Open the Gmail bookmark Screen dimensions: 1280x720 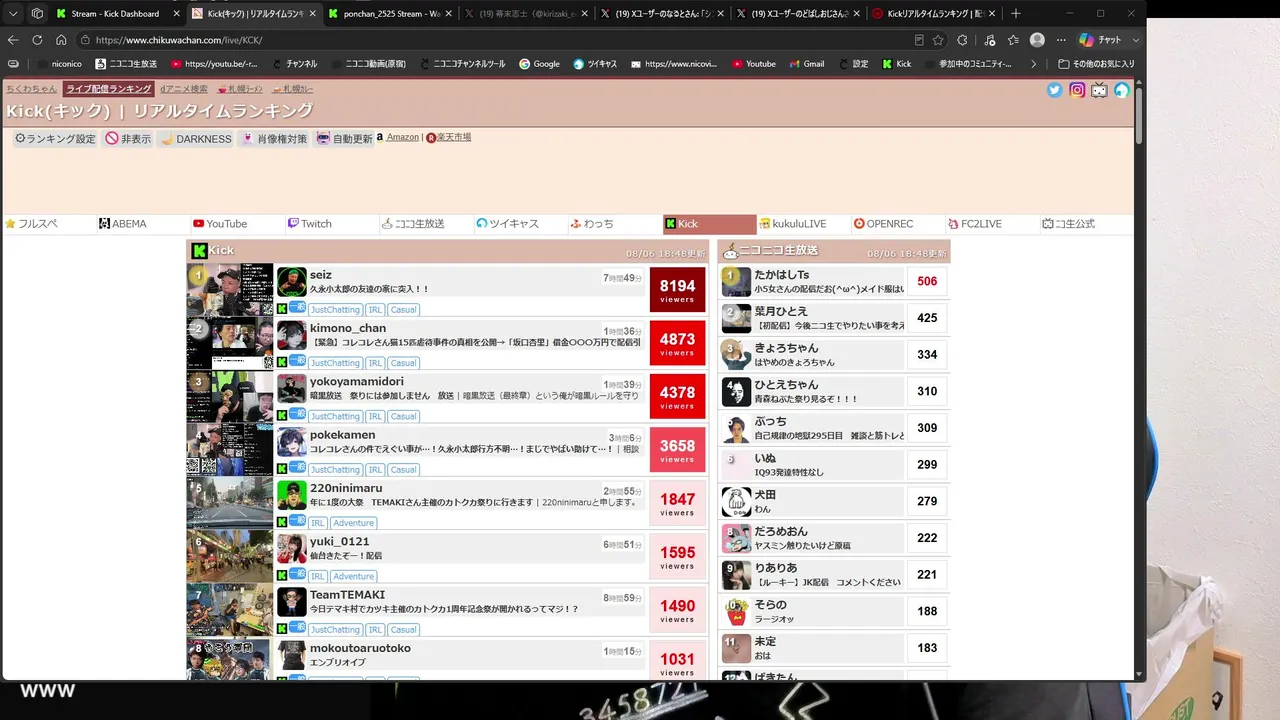pyautogui.click(x=806, y=64)
